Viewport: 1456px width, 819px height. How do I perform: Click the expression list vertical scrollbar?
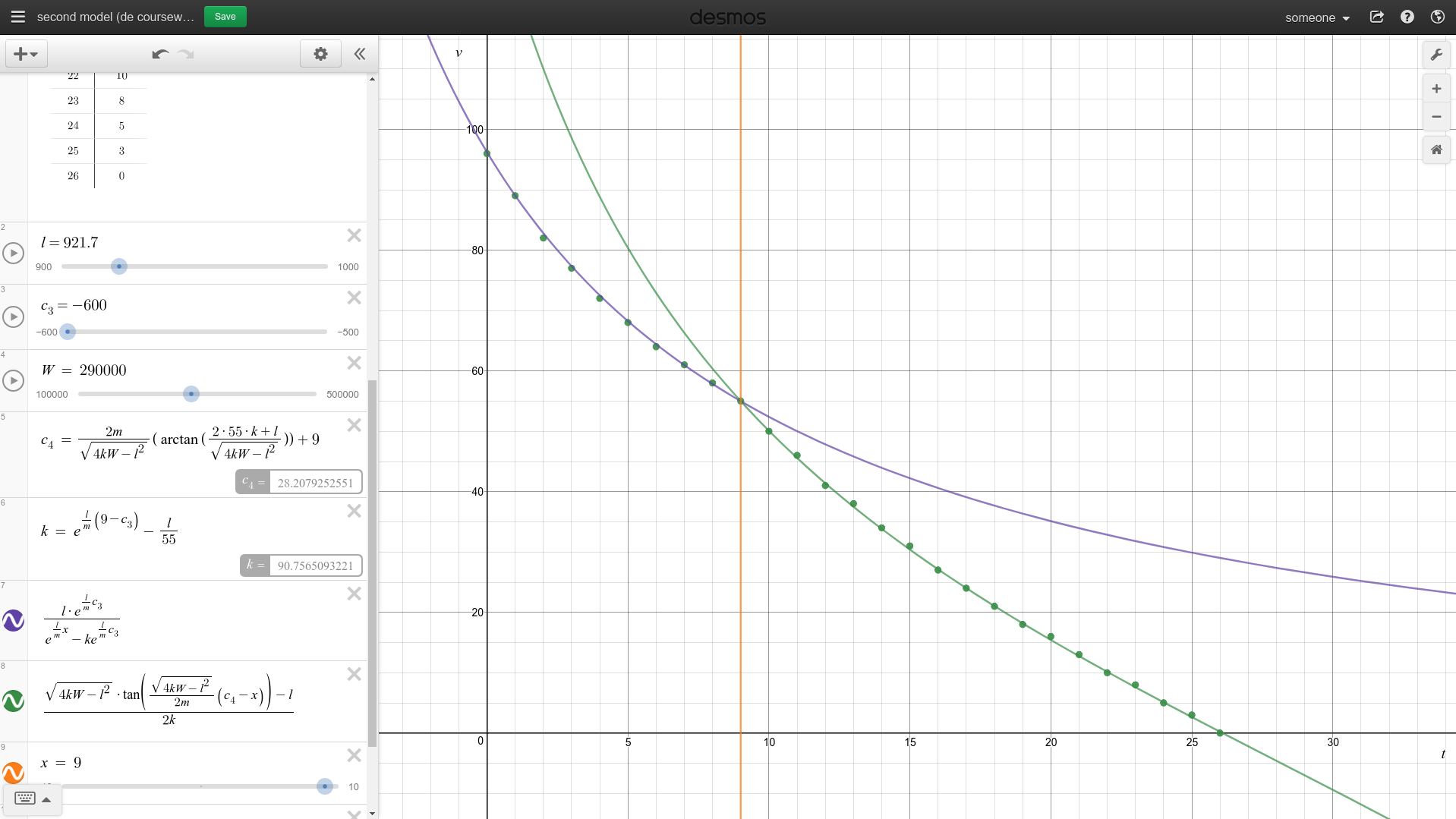pos(372,562)
